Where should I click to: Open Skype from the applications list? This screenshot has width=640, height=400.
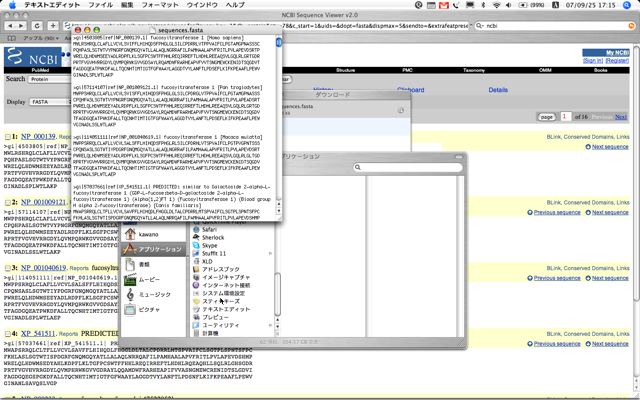tap(208, 245)
